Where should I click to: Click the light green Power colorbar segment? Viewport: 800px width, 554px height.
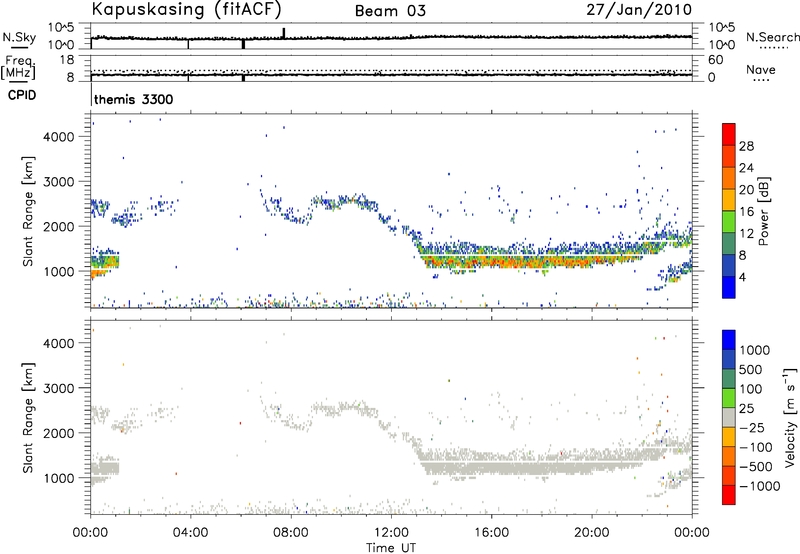pyautogui.click(x=729, y=221)
